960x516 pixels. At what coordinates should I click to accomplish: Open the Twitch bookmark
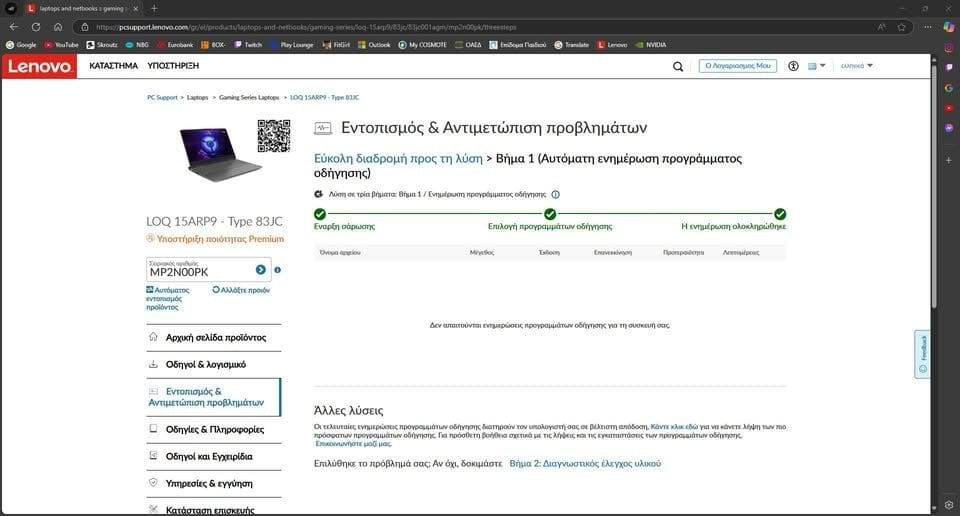coord(248,45)
